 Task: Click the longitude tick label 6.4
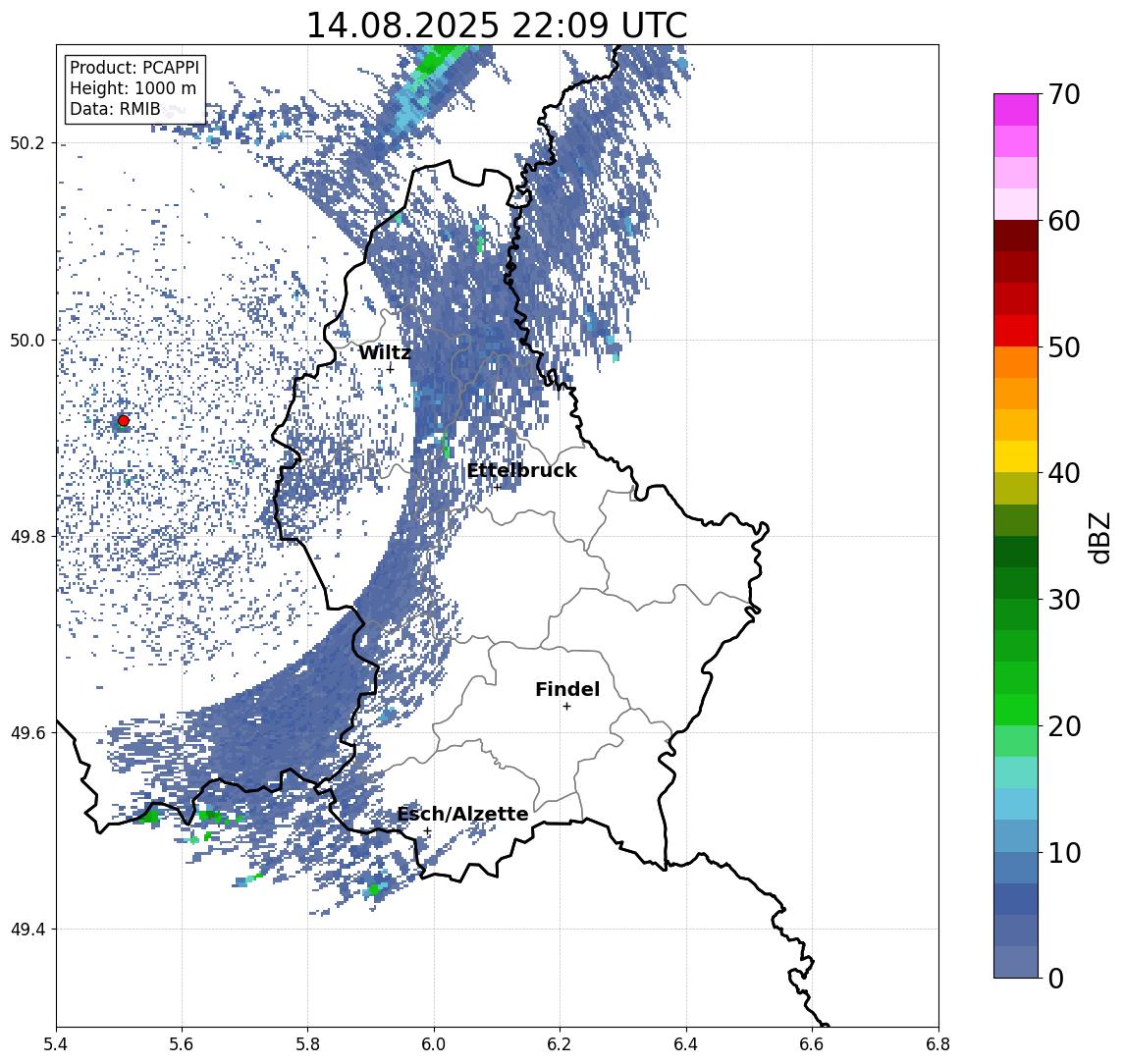point(687,1044)
